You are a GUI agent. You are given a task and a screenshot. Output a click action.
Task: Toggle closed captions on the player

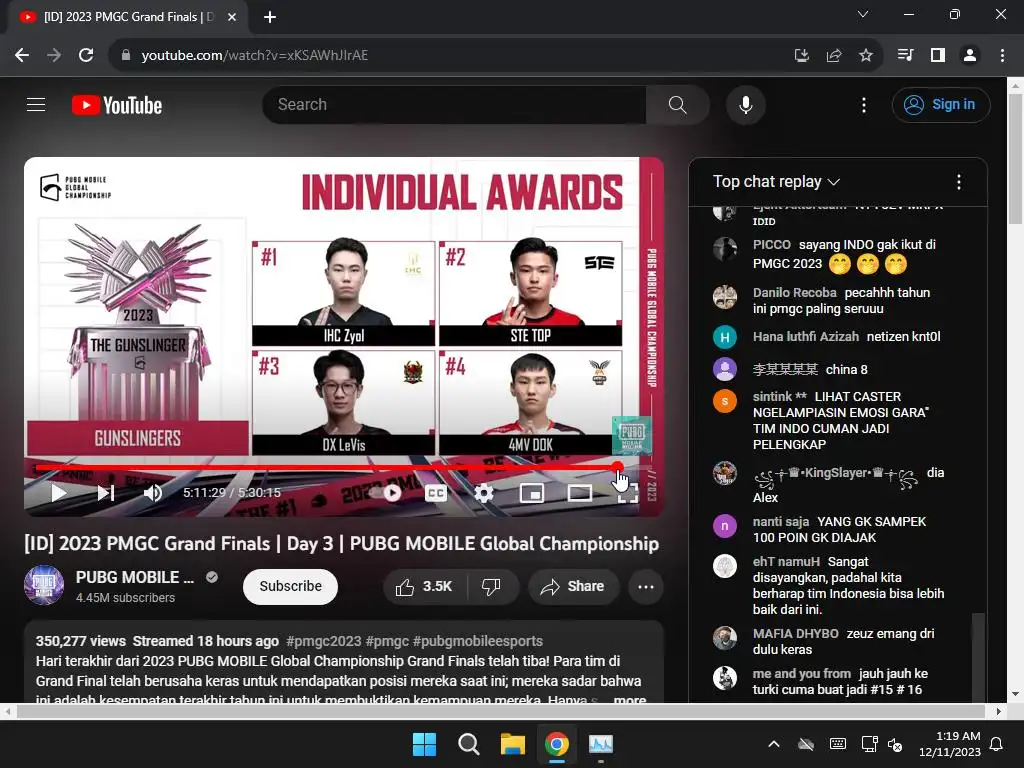[436, 493]
